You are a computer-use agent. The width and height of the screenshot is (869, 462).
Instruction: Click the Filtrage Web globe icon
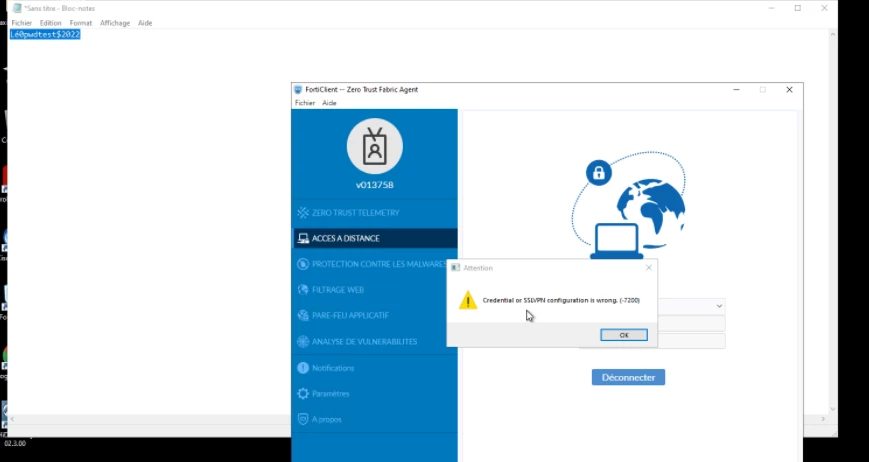[303, 290]
